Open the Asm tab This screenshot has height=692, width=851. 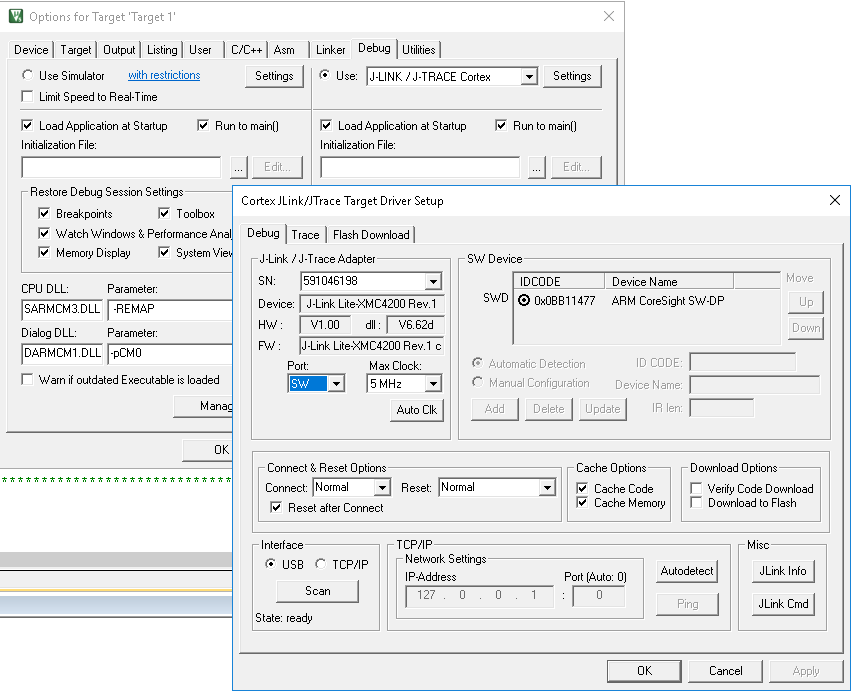284,50
